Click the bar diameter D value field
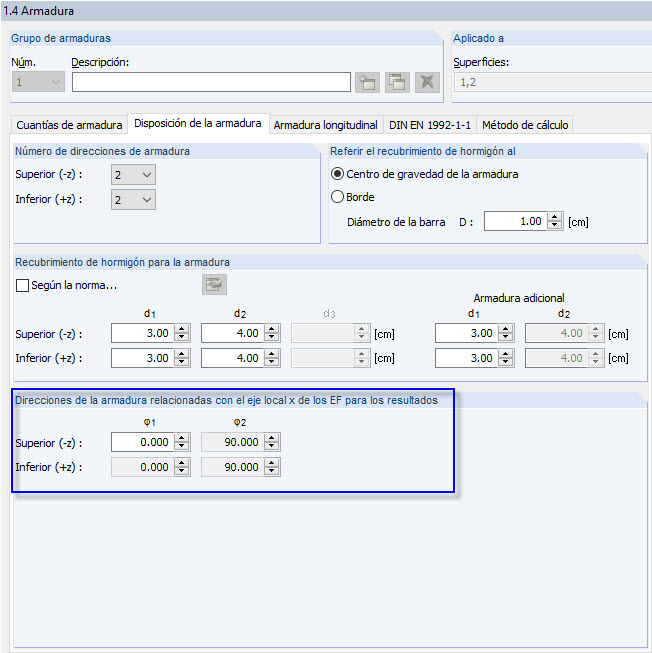 pyautogui.click(x=515, y=221)
